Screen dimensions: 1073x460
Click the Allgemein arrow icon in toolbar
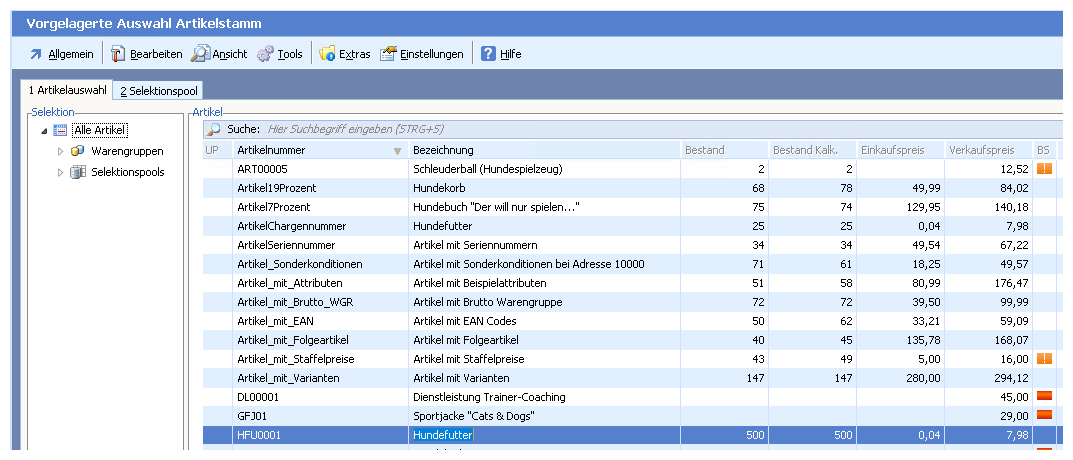click(x=36, y=54)
